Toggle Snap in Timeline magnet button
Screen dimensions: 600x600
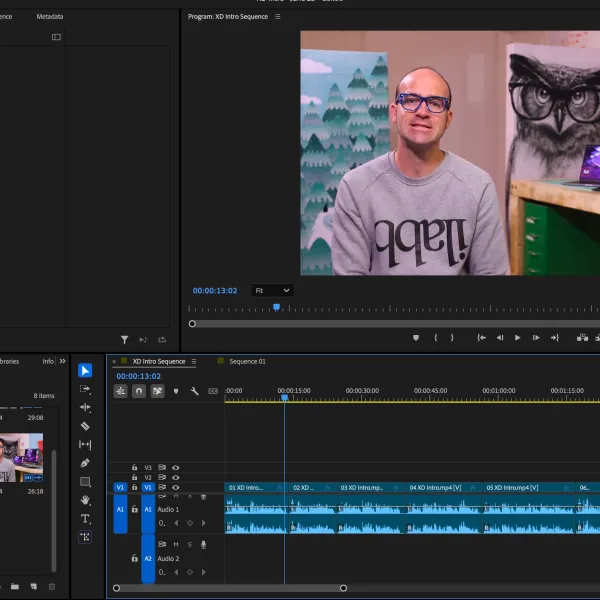[x=139, y=391]
